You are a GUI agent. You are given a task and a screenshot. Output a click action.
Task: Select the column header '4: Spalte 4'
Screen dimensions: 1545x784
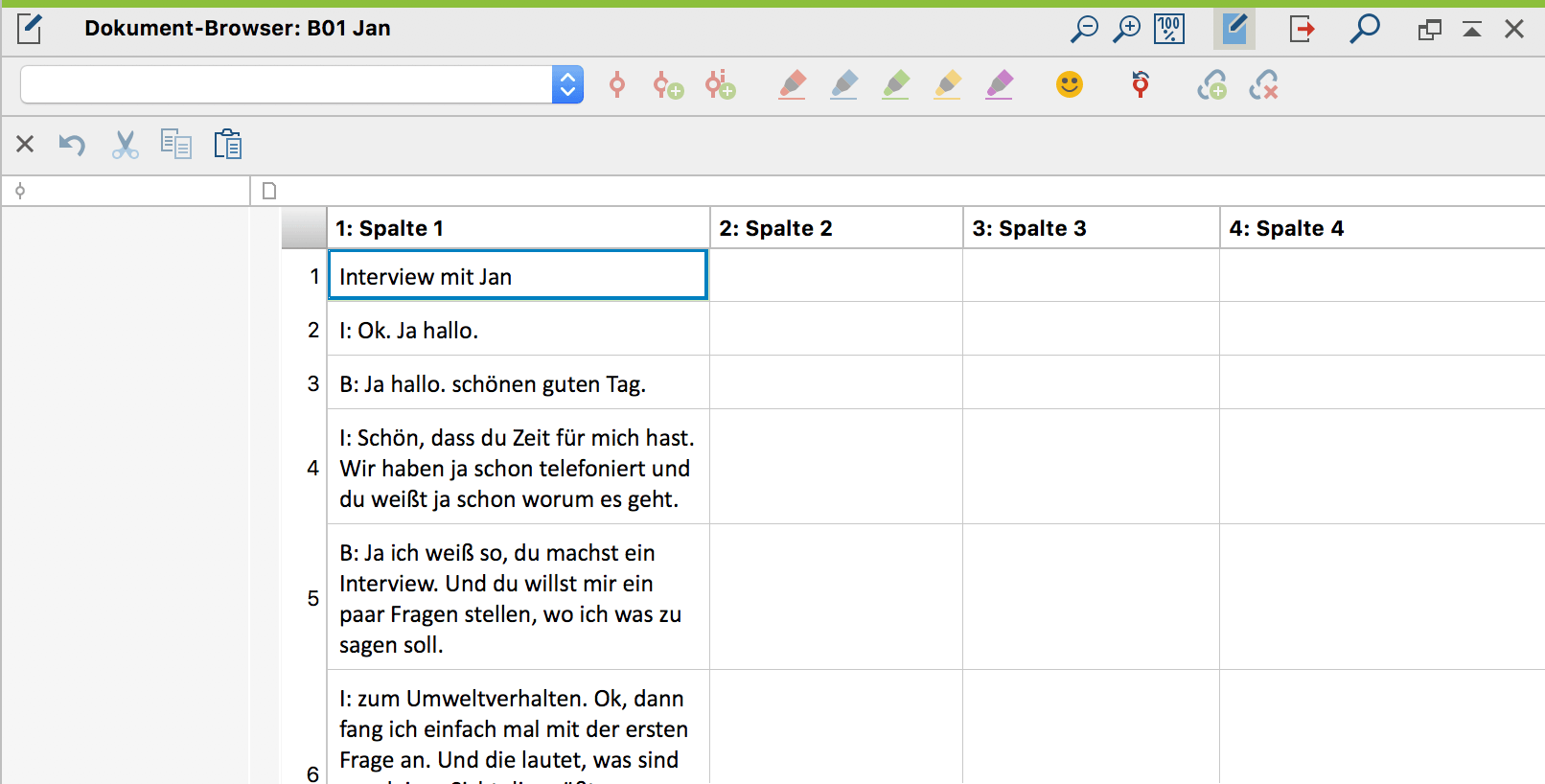click(1382, 228)
